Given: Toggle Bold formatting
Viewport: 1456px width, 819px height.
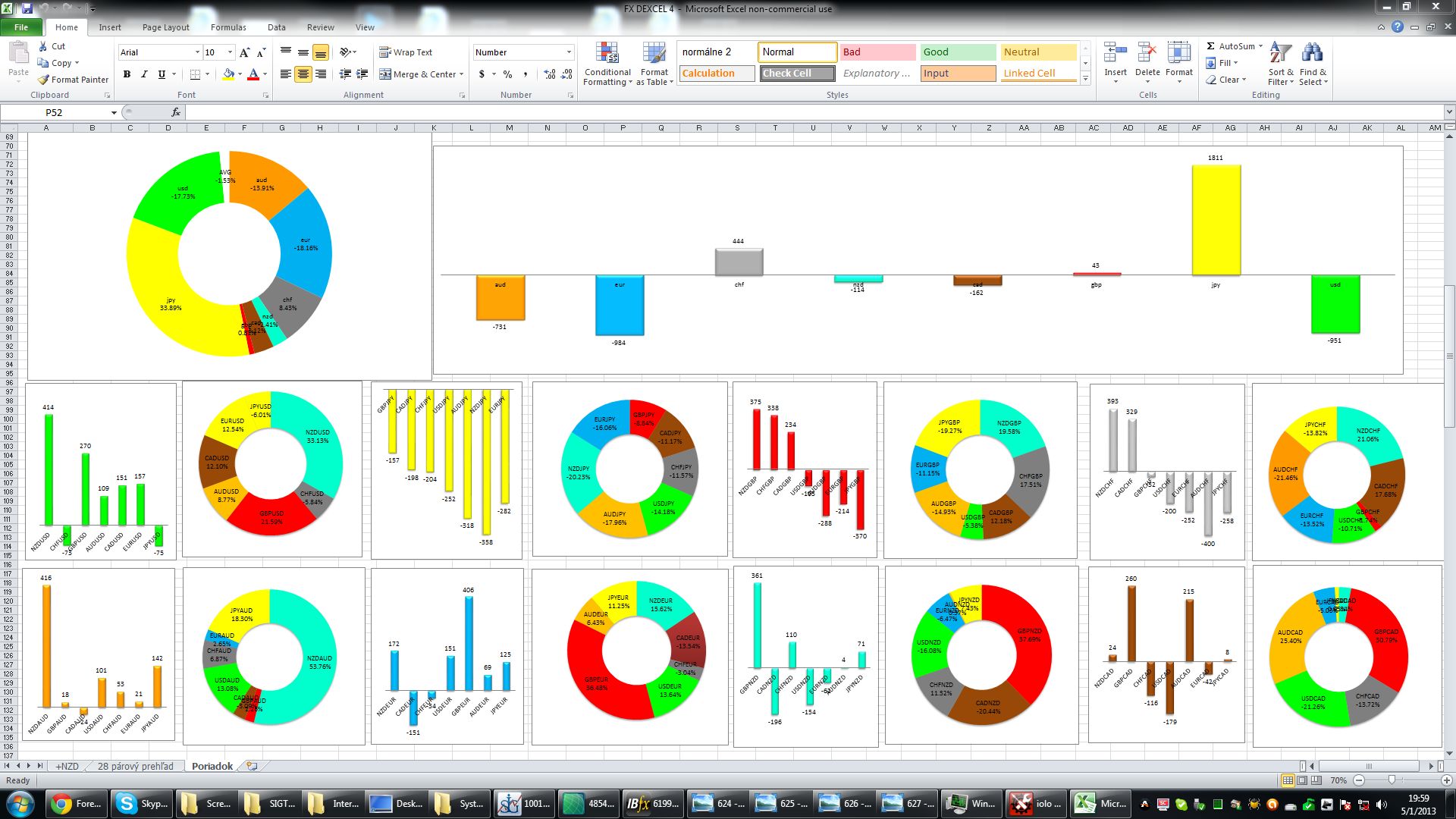Looking at the screenshot, I should pyautogui.click(x=127, y=74).
